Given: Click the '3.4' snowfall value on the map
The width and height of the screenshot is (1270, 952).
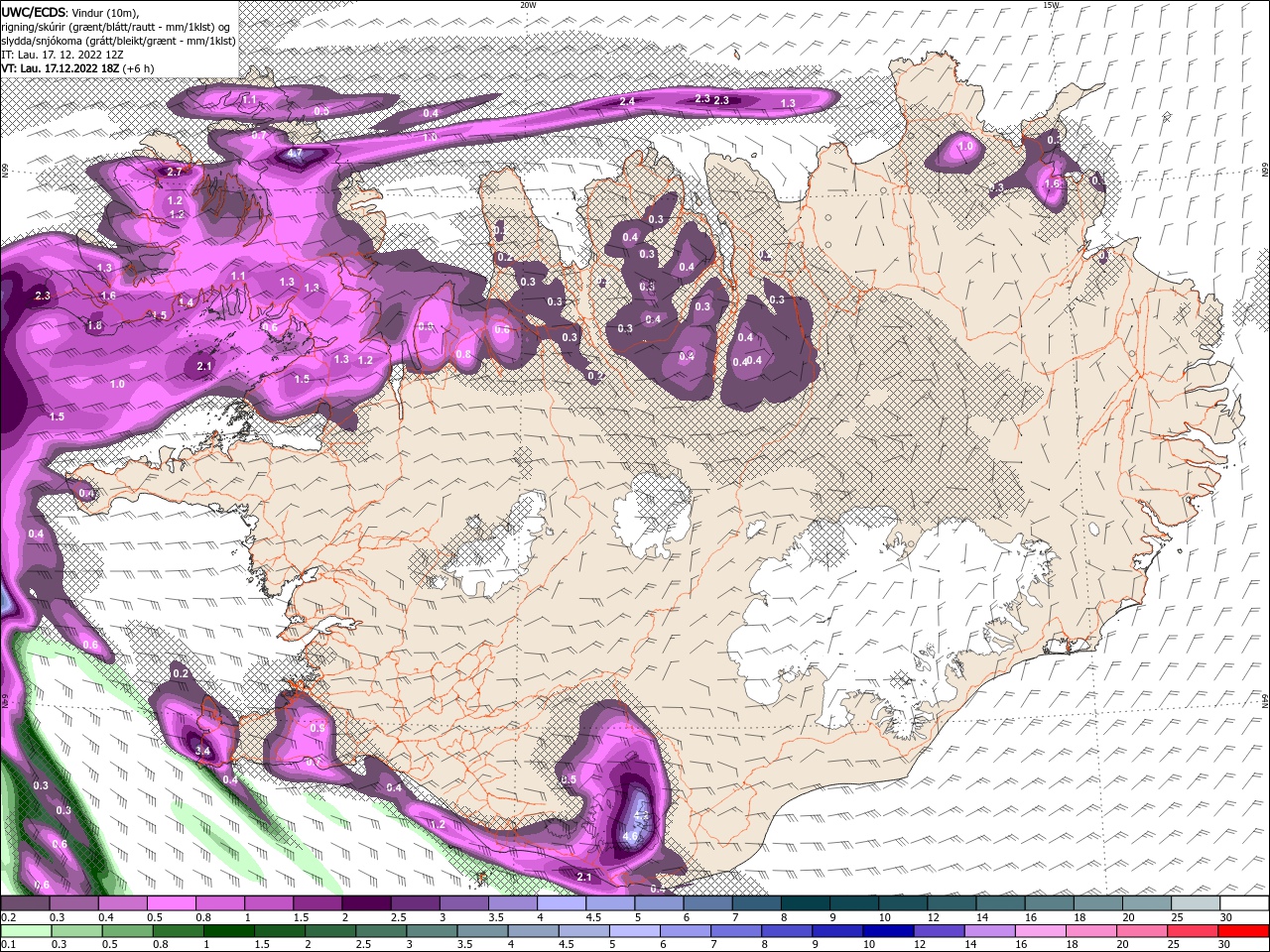Looking at the screenshot, I should pyautogui.click(x=202, y=752).
